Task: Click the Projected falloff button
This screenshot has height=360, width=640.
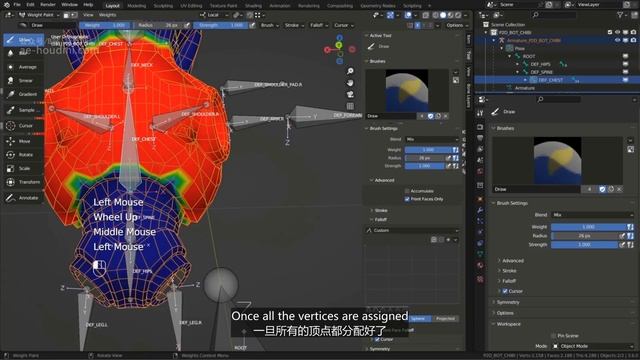Action: 445,319
